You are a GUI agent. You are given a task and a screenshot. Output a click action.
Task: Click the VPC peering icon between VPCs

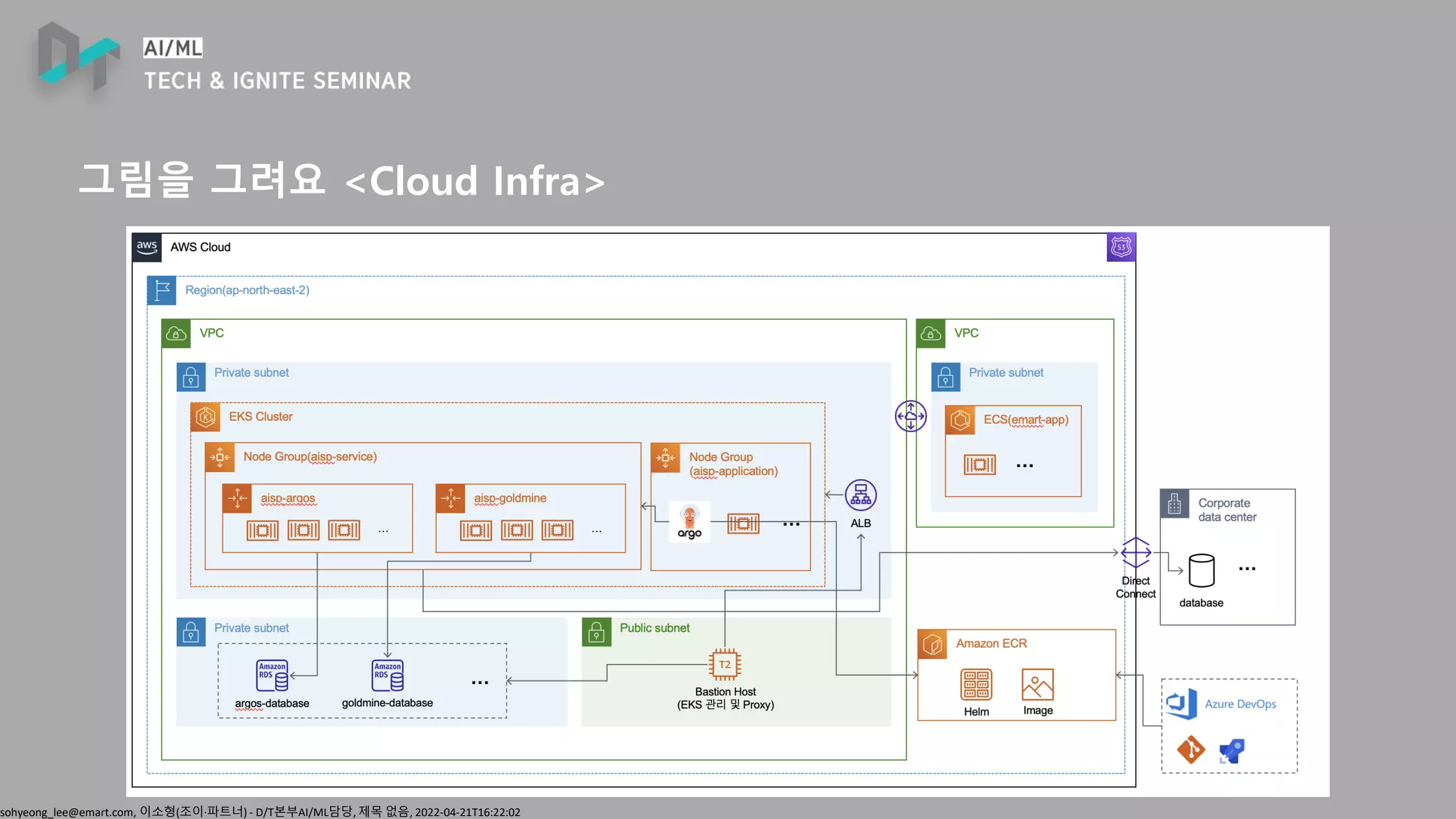(x=910, y=417)
